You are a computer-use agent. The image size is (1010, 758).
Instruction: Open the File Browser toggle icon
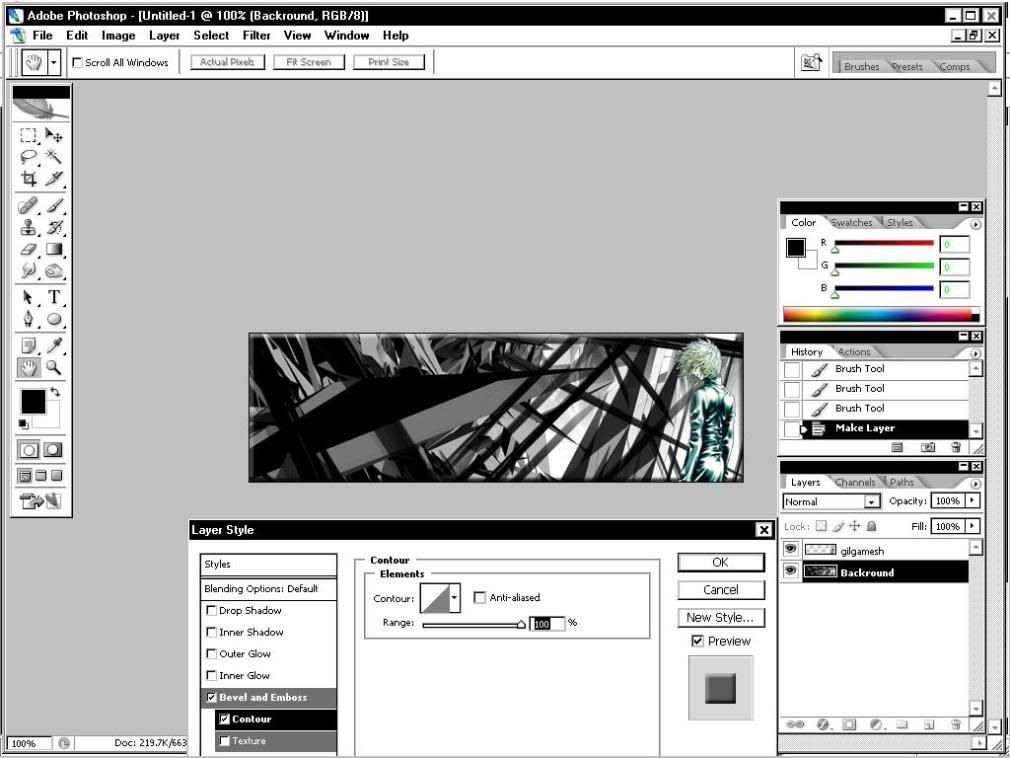point(811,62)
